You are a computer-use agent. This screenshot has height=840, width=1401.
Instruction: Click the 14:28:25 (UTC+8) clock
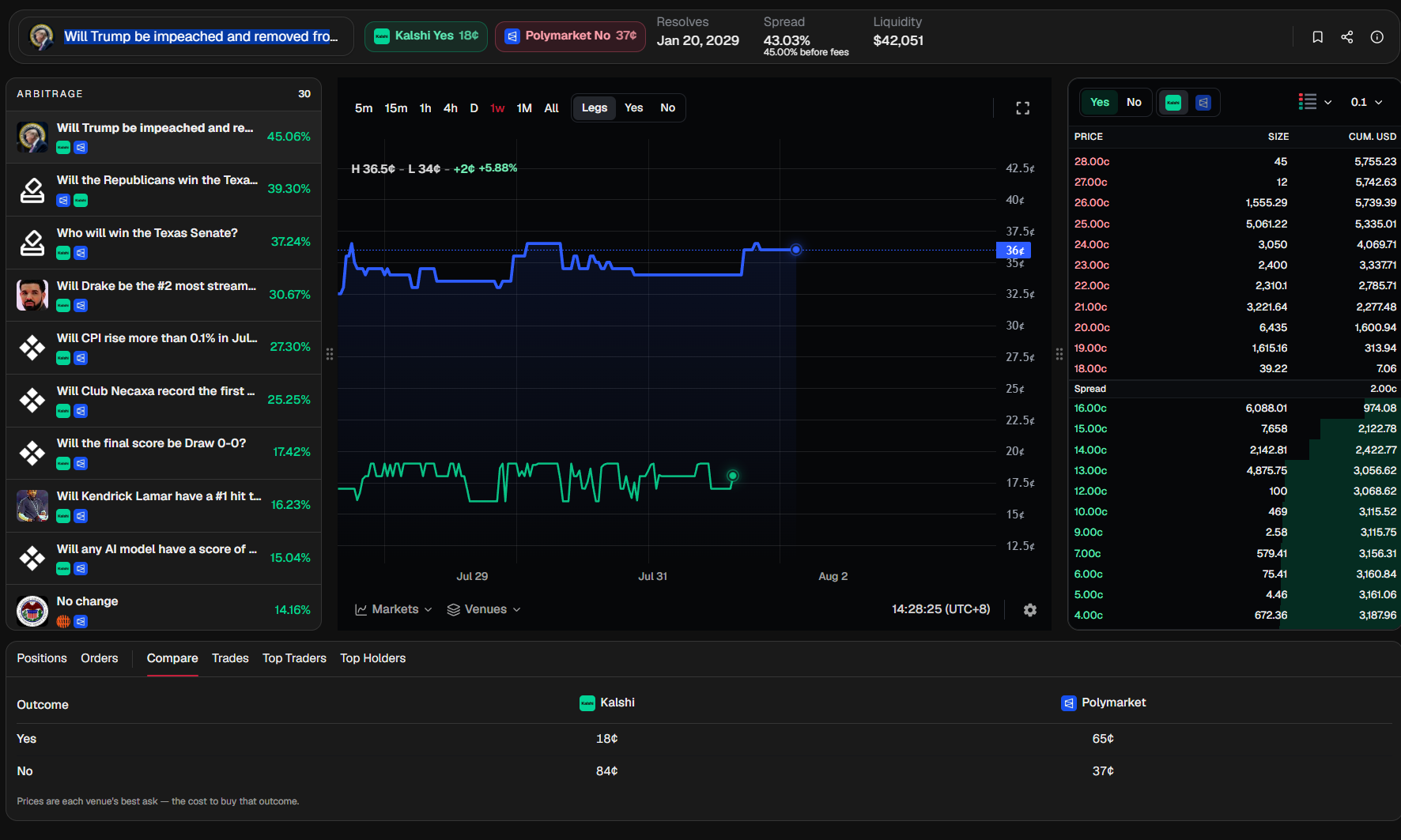point(941,609)
